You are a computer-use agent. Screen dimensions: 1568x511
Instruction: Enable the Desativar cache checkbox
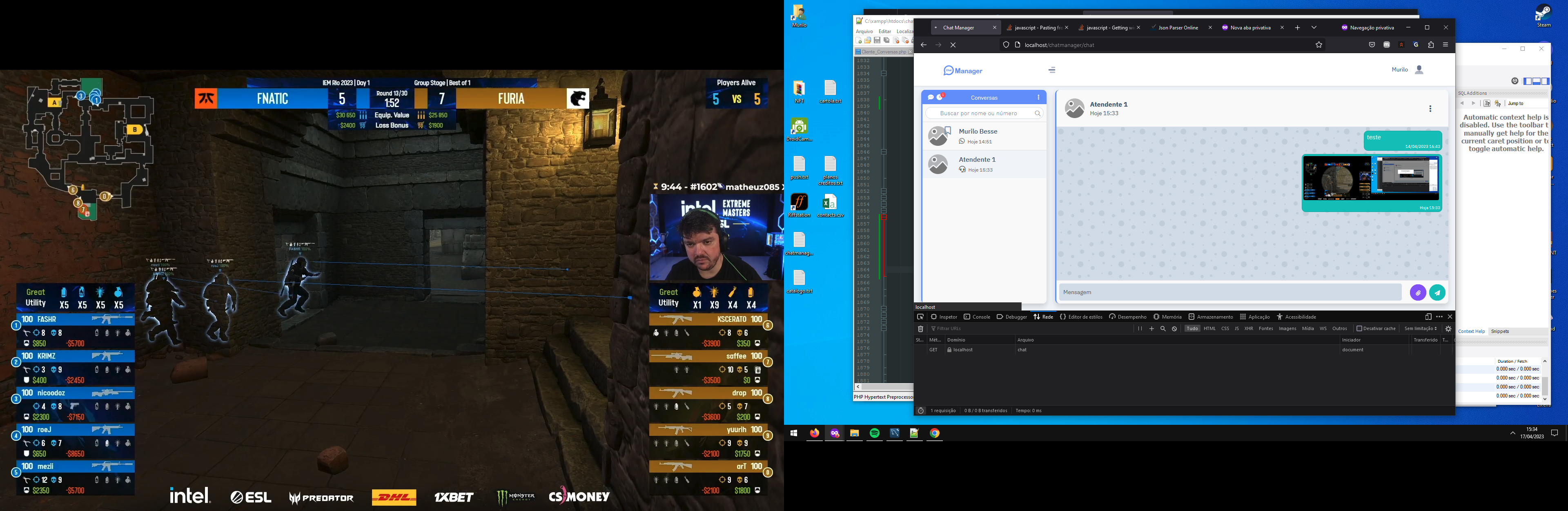[x=1359, y=329]
